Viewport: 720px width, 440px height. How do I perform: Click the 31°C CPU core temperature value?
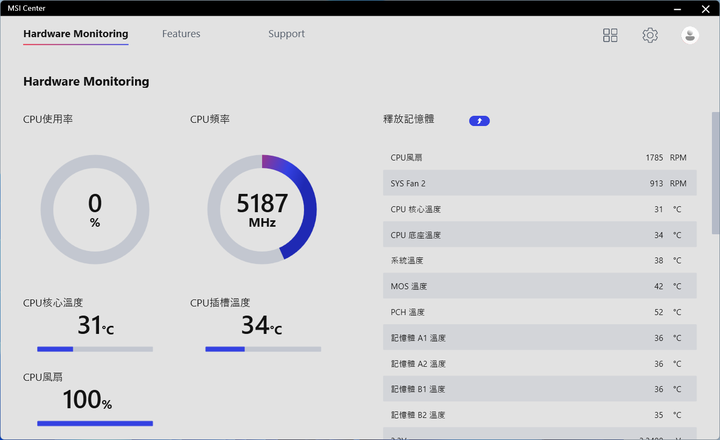pos(96,325)
